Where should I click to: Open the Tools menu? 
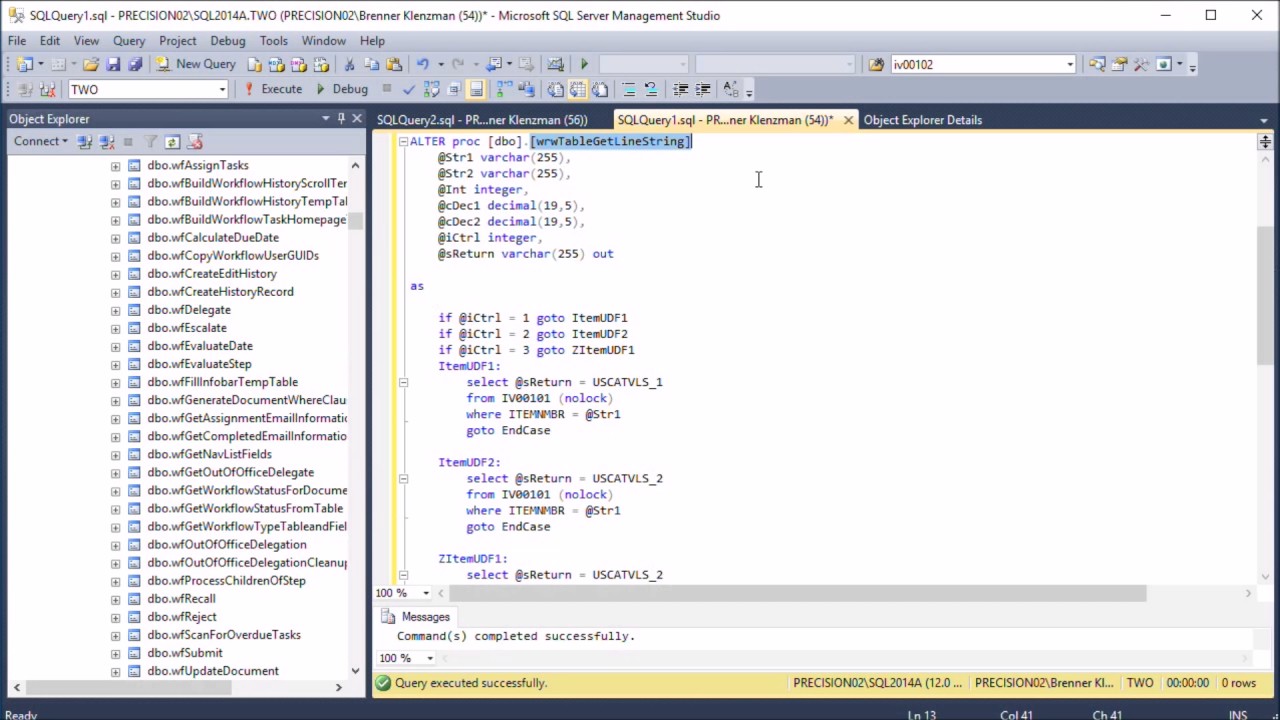tap(273, 41)
